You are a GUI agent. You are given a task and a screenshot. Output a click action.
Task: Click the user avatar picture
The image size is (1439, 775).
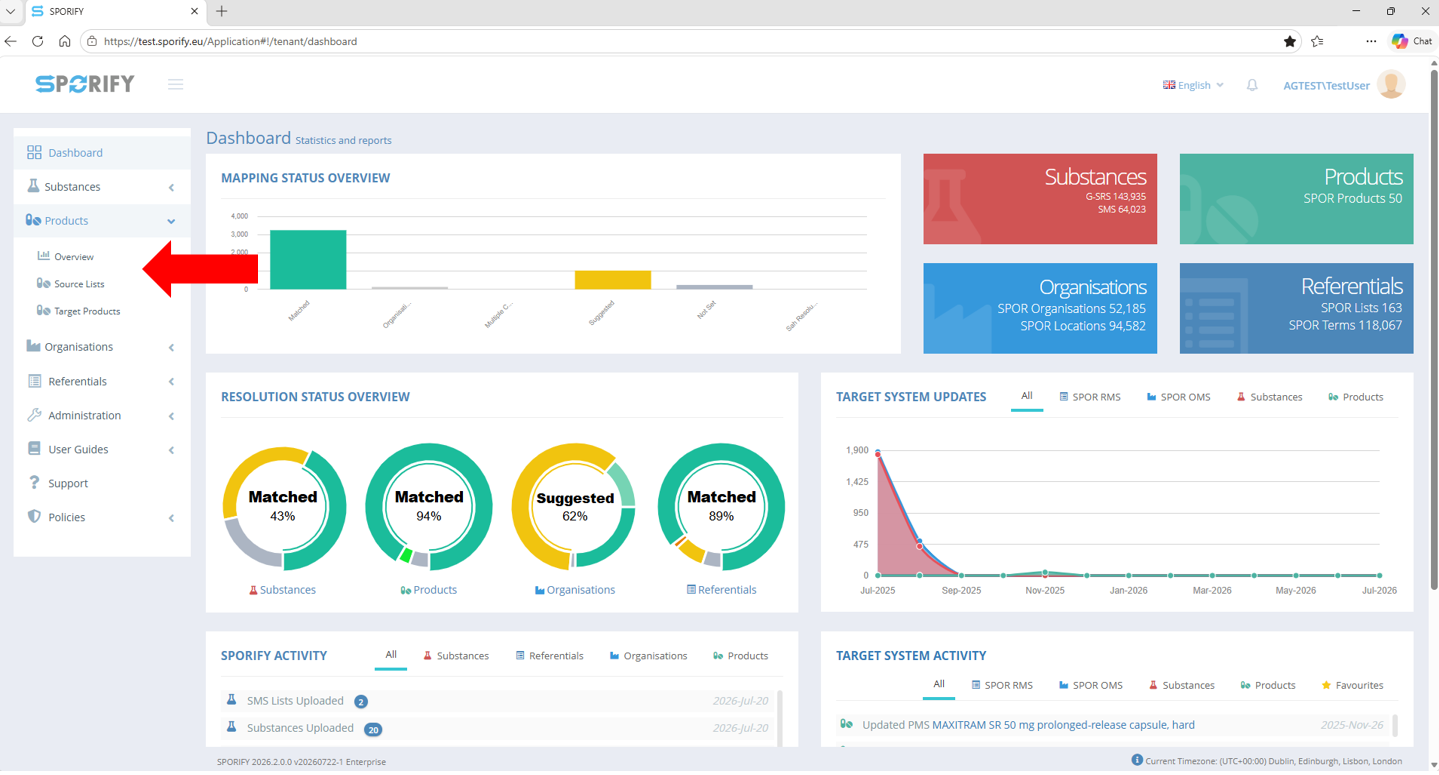click(1391, 85)
